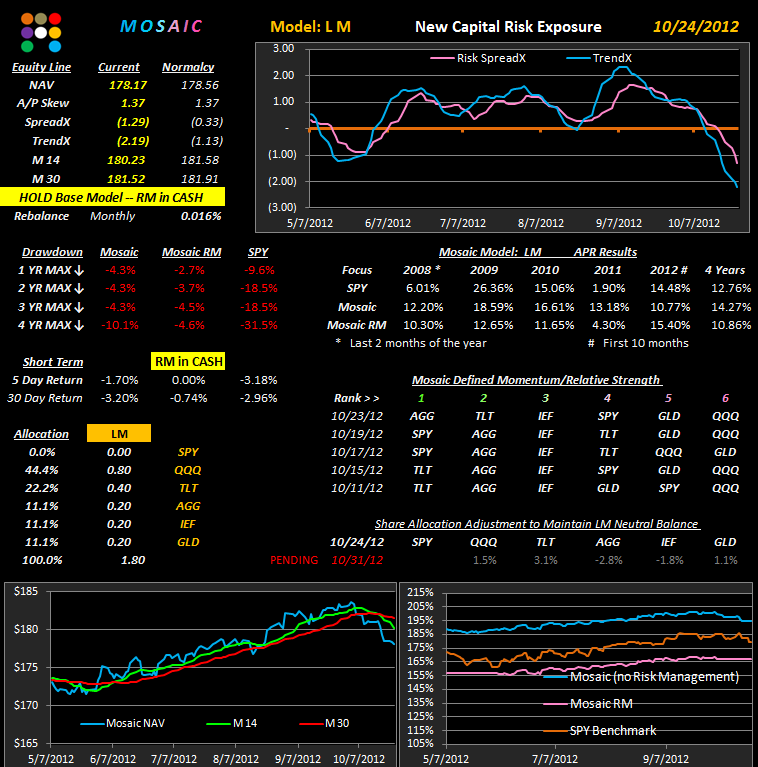Viewport: 758px width, 767px height.
Task: Click the red PENDING label
Action: click(x=294, y=561)
